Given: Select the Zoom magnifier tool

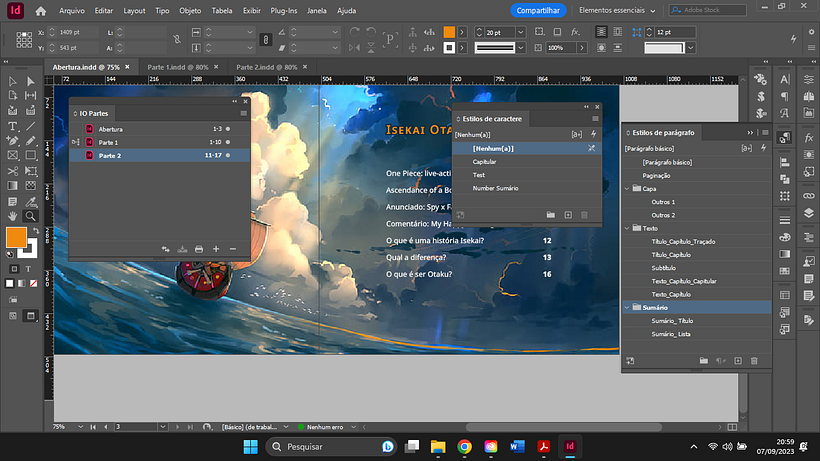Looking at the screenshot, I should point(30,216).
